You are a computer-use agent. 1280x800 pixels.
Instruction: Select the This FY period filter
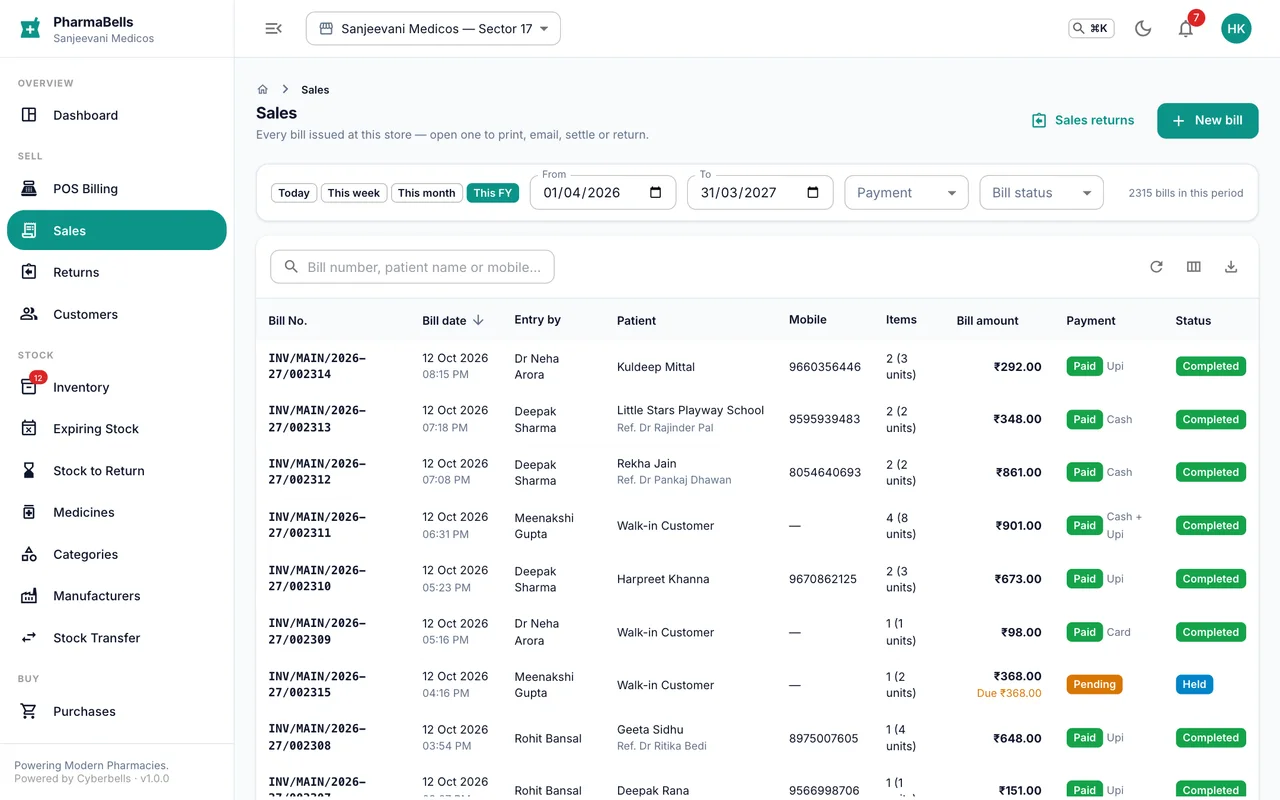click(x=493, y=193)
